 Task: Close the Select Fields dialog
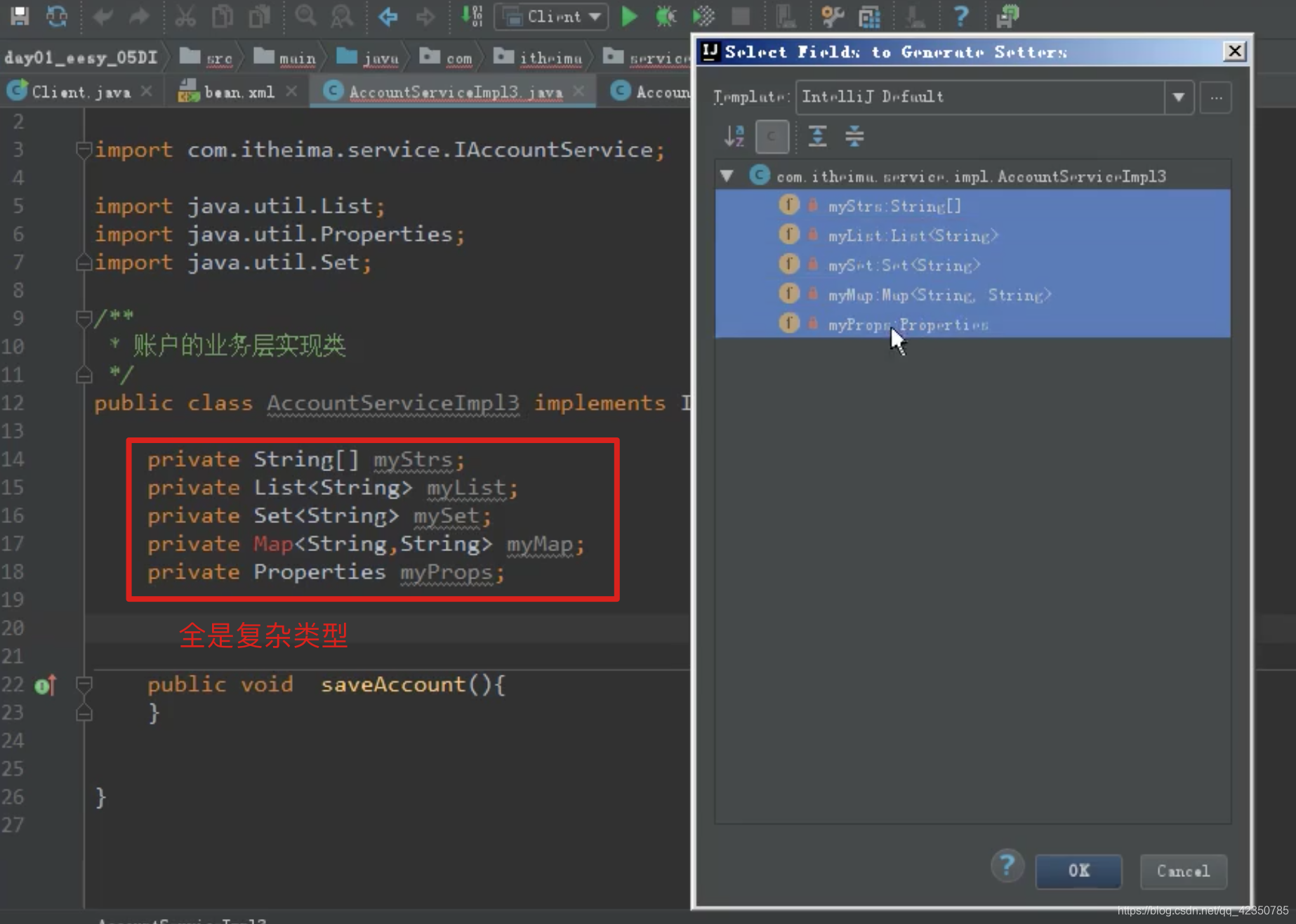pos(1234,51)
